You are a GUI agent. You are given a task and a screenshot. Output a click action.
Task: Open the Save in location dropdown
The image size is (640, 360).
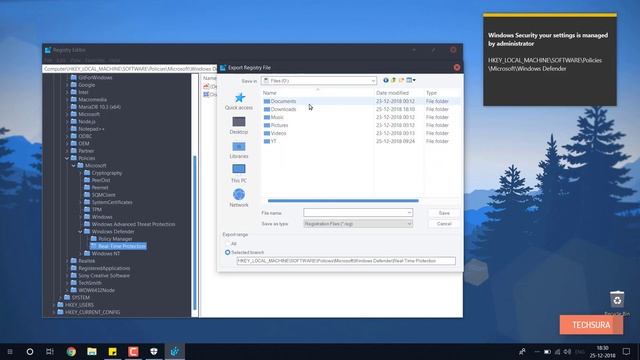click(x=373, y=81)
